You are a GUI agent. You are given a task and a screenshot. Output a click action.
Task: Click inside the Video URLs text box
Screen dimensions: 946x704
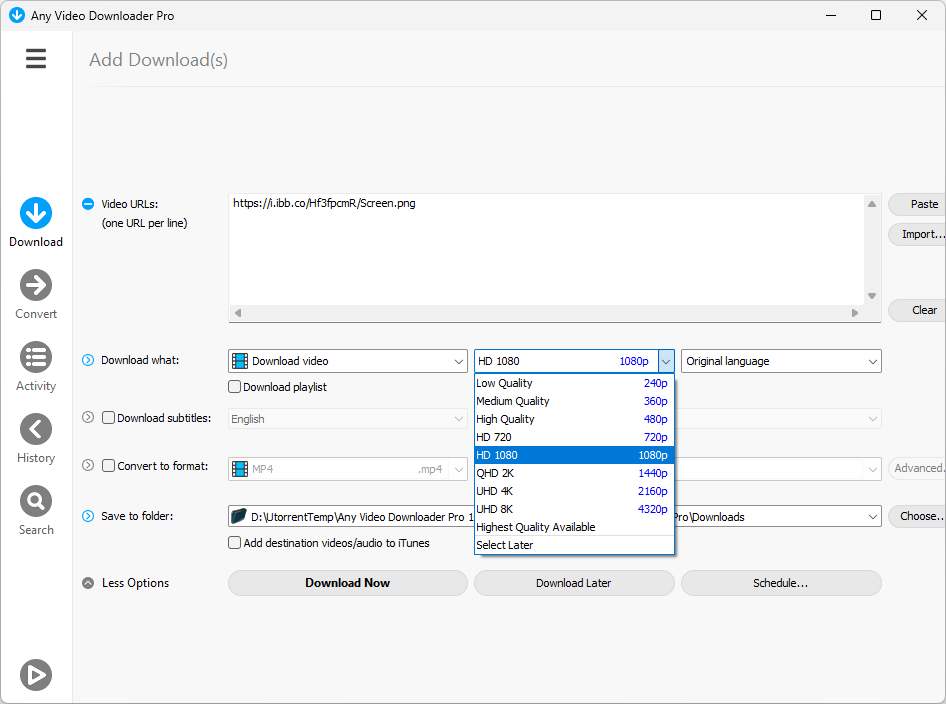tap(547, 250)
